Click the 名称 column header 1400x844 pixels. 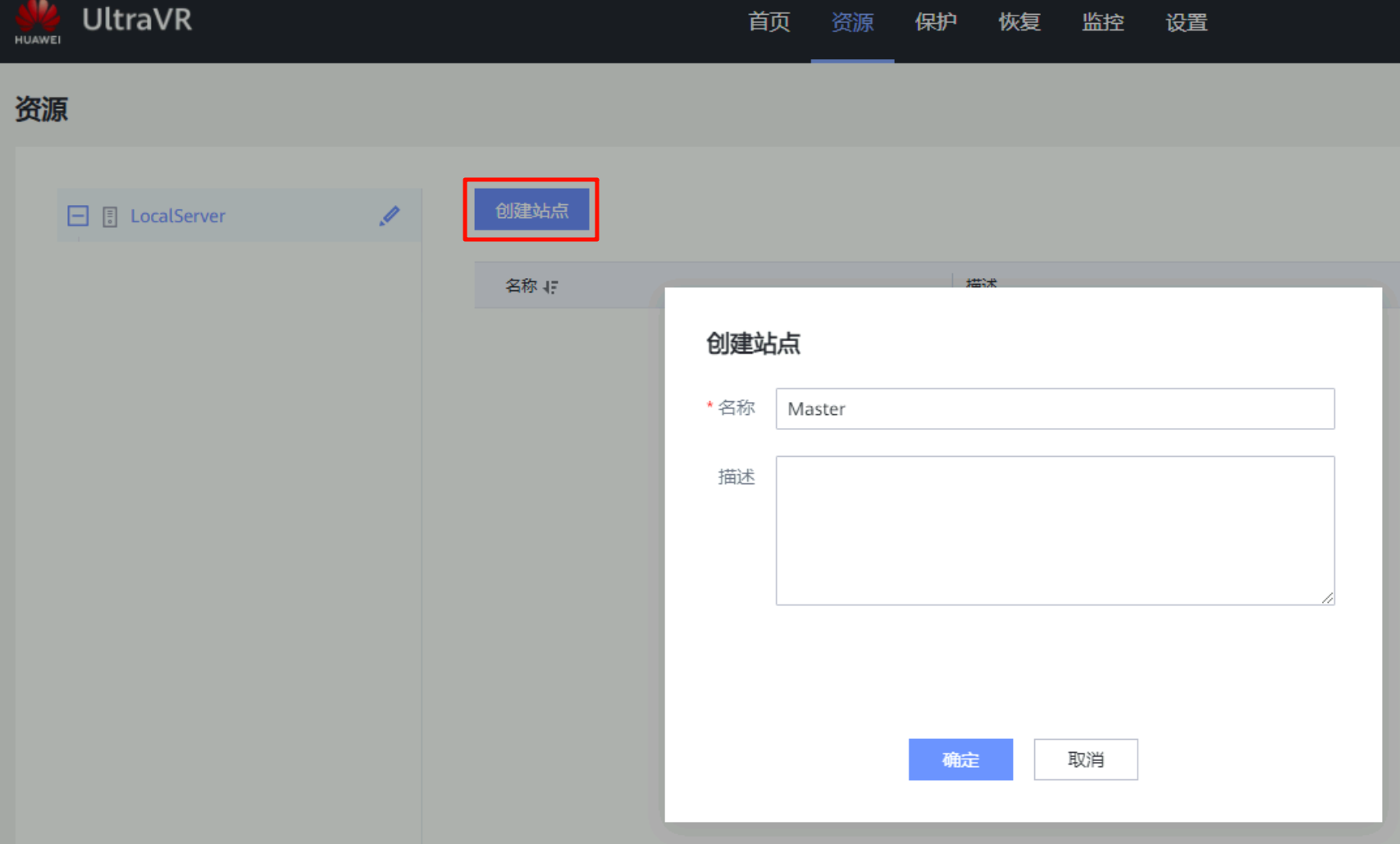click(521, 285)
